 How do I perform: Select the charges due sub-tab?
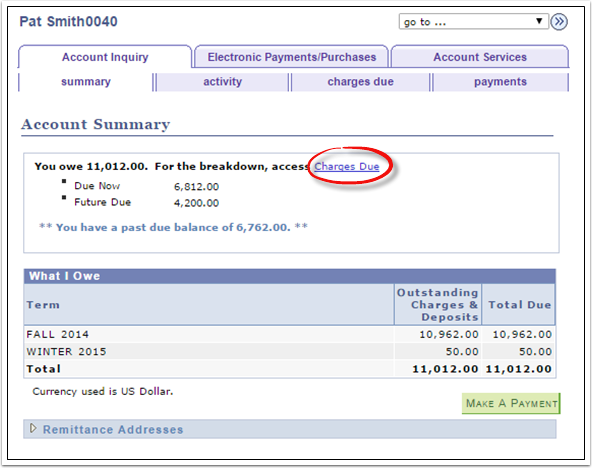click(360, 82)
